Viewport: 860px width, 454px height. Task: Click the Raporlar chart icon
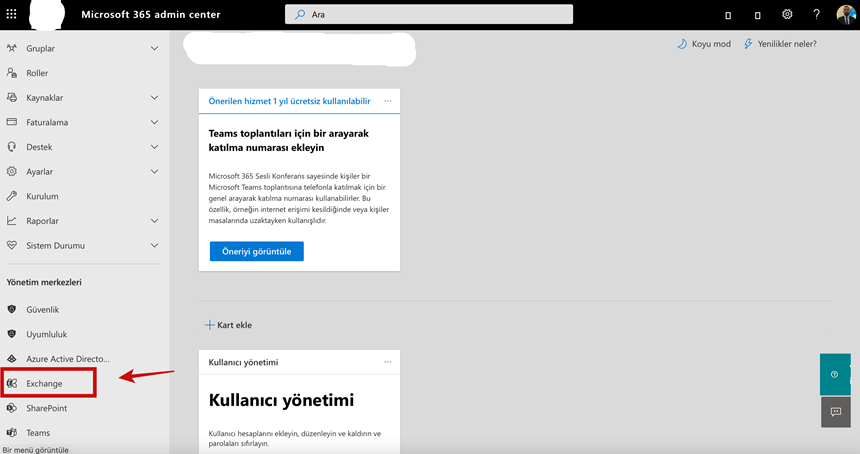tap(12, 221)
